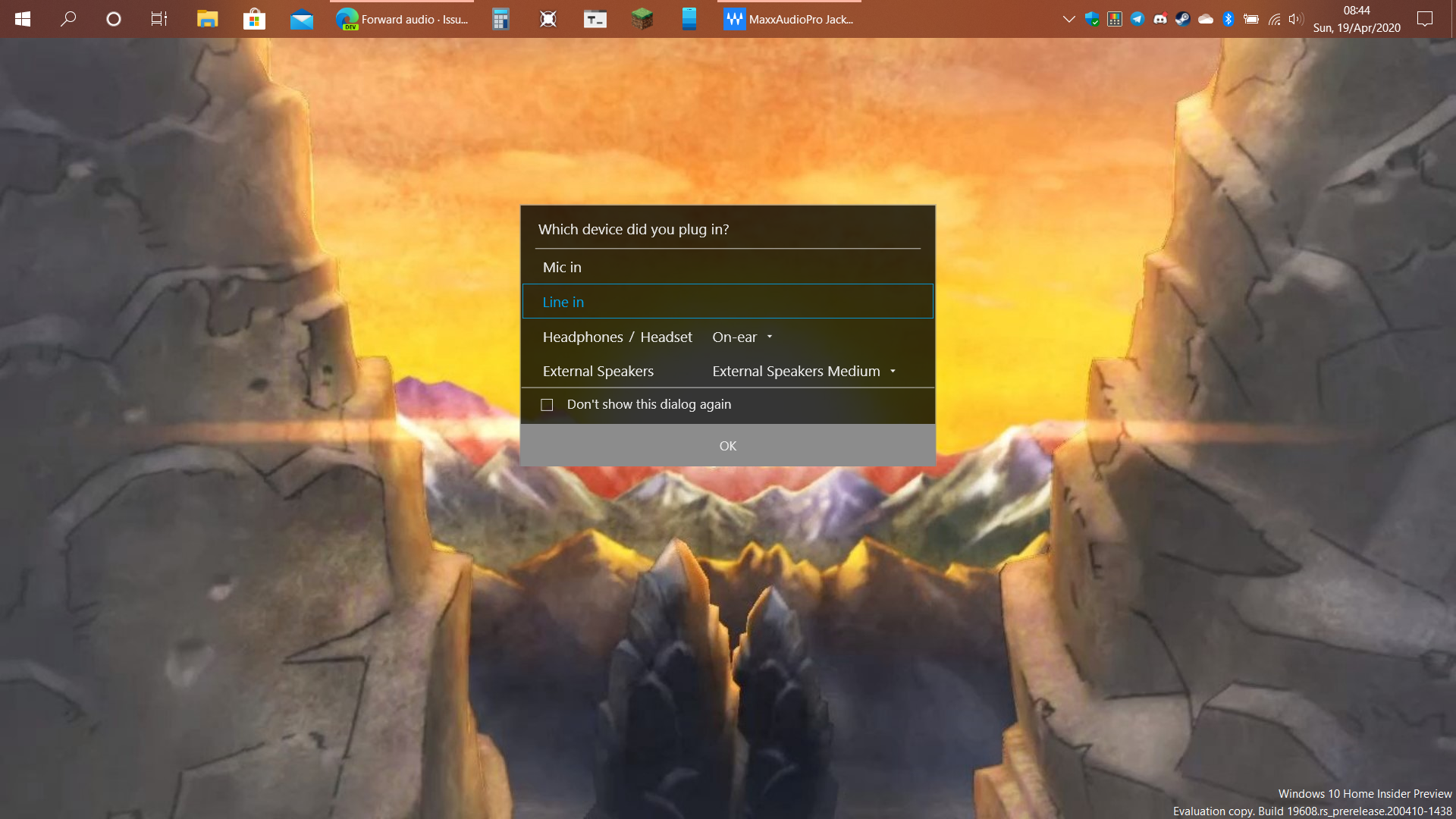Check battery status in tray
1456x819 pixels.
(1251, 19)
